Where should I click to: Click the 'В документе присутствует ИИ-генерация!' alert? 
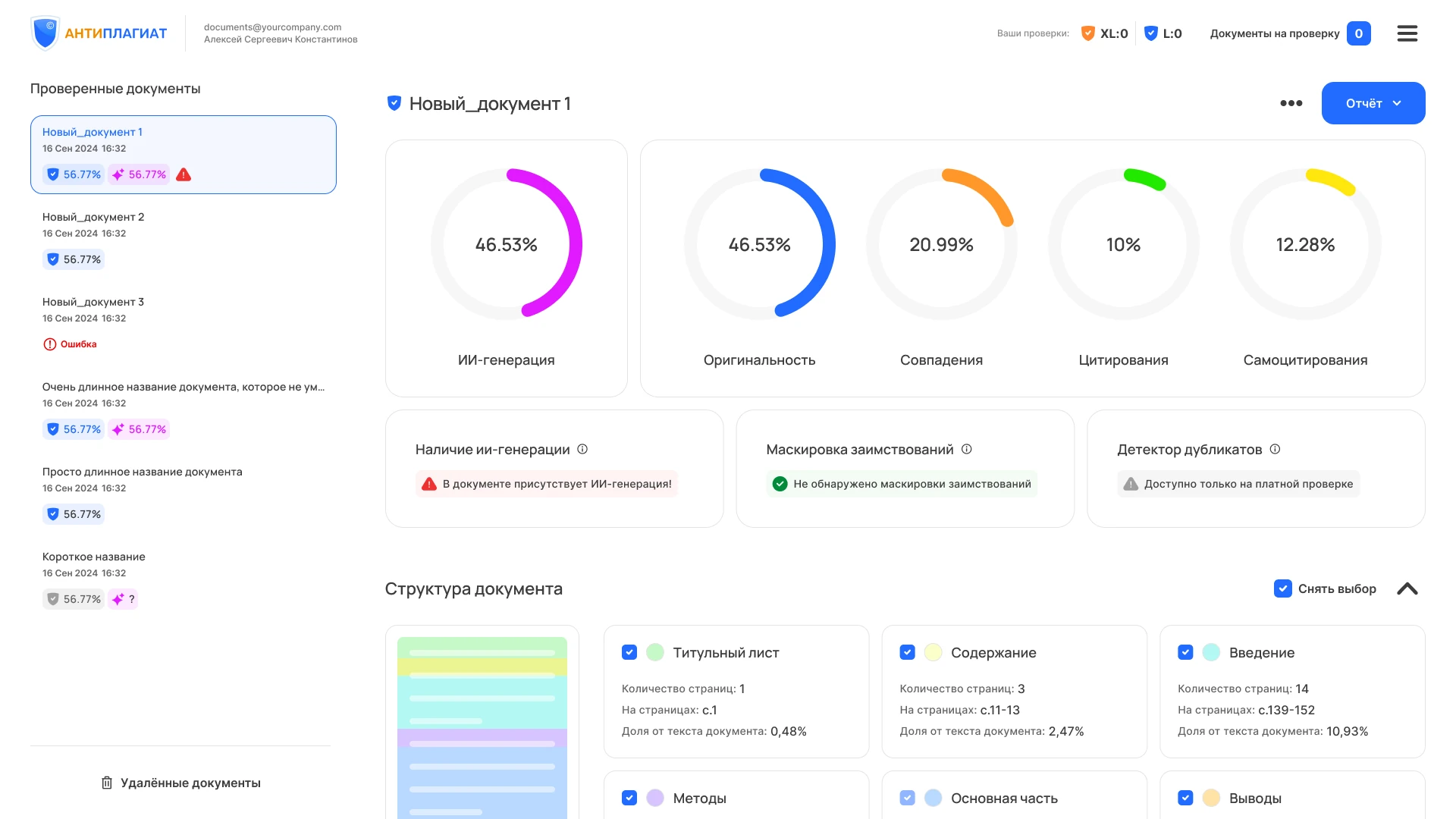pos(547,484)
